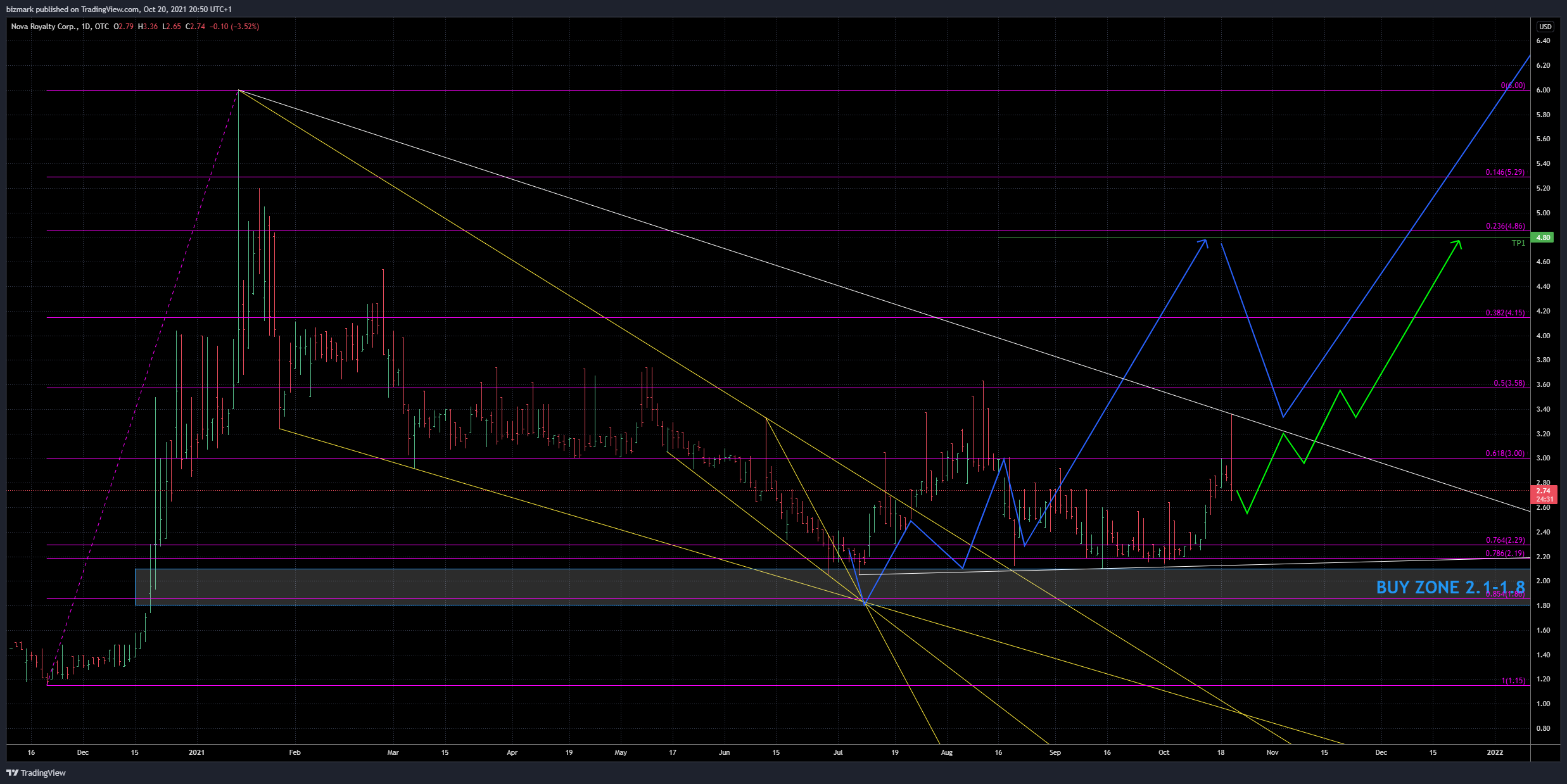This screenshot has height=784, width=1567.
Task: Click the TradingView logo at bottom
Action: pos(36,773)
